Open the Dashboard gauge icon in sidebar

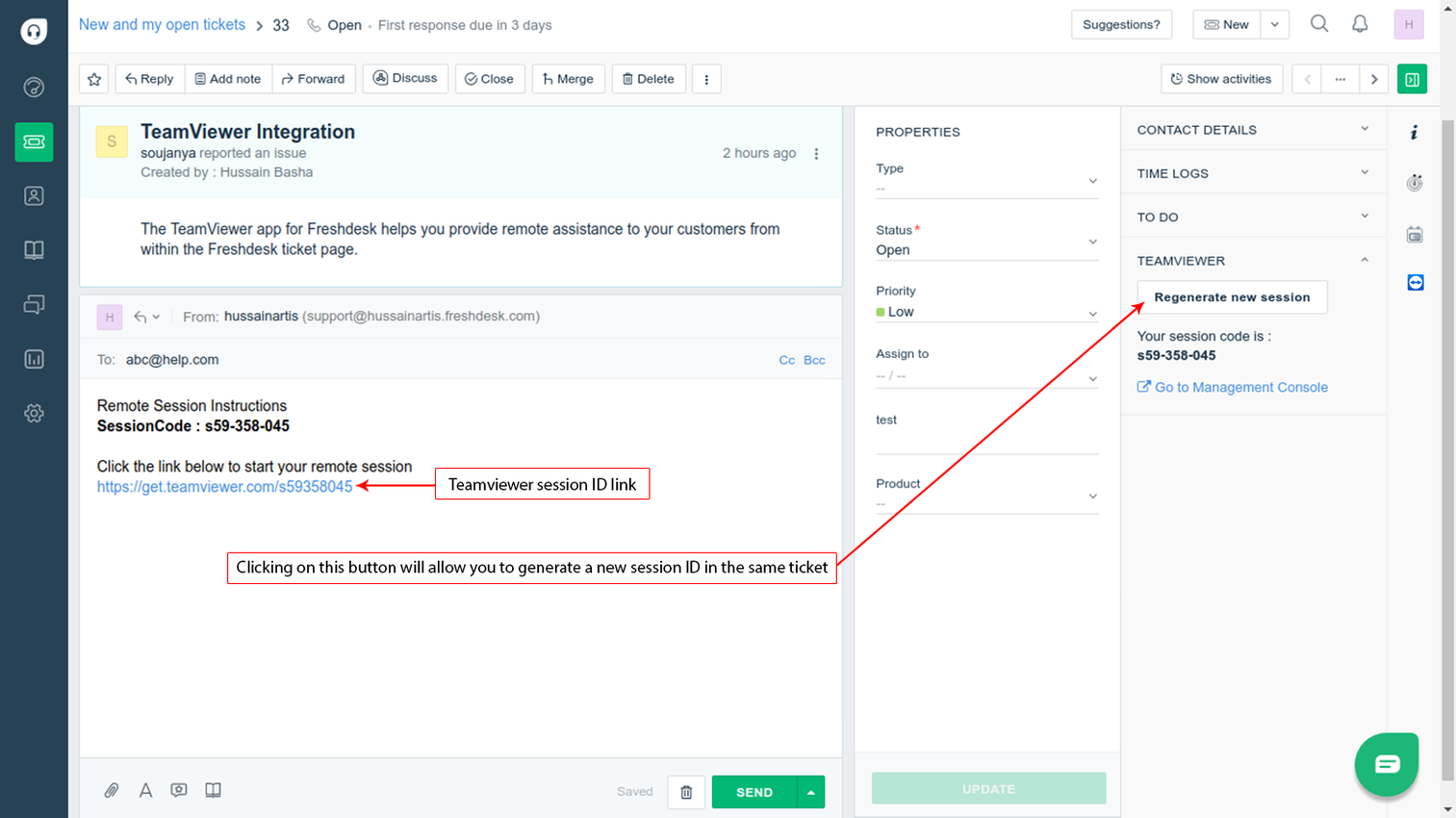[34, 88]
